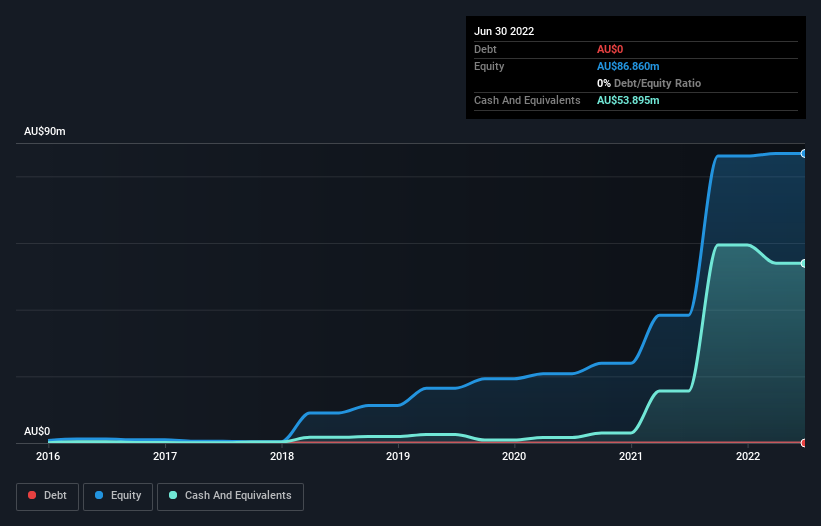This screenshot has height=526, width=821.
Task: Click the 0% Debt/Equity Ratio text
Action: (649, 83)
